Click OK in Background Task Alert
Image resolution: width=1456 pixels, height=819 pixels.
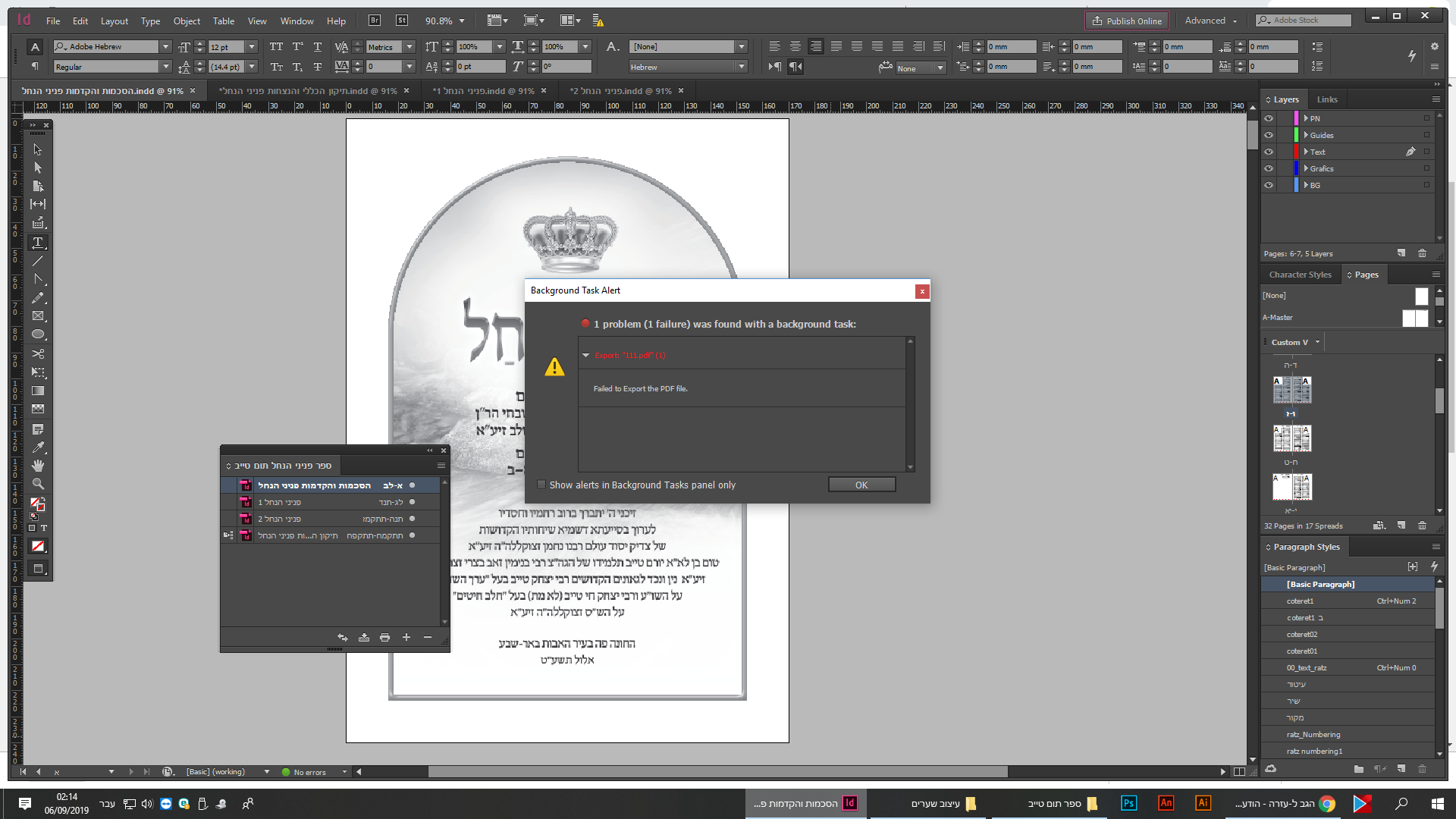point(861,485)
